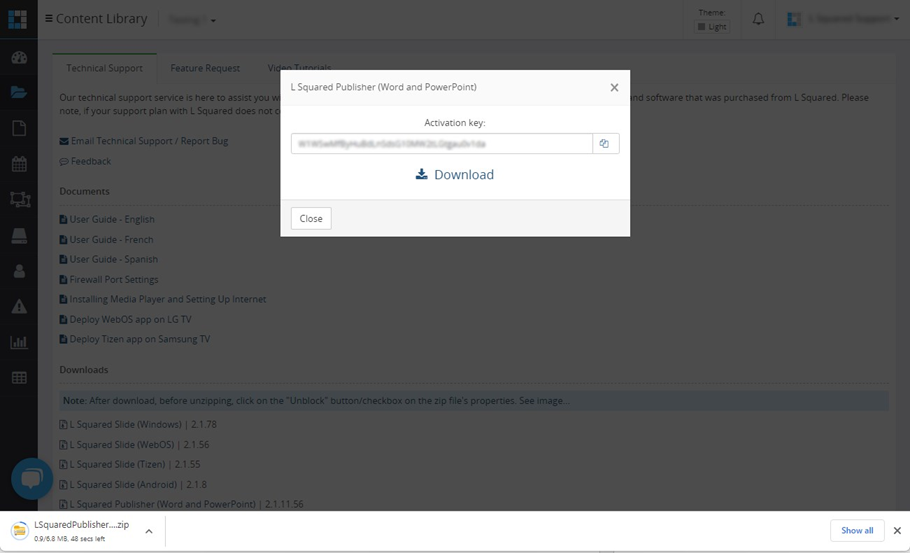Image resolution: width=910 pixels, height=553 pixels.
Task: Click the download arrow icon beside Download
Action: 421,174
